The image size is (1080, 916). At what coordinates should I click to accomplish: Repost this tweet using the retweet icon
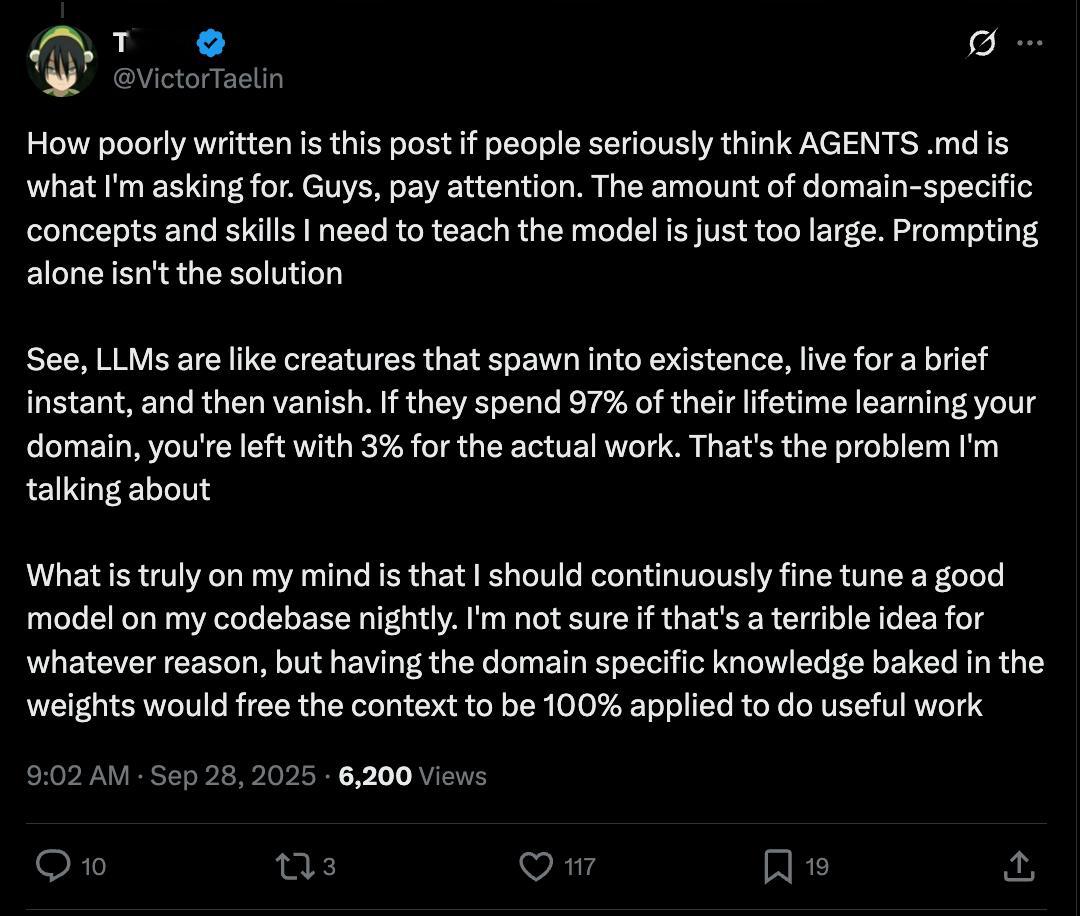click(295, 866)
